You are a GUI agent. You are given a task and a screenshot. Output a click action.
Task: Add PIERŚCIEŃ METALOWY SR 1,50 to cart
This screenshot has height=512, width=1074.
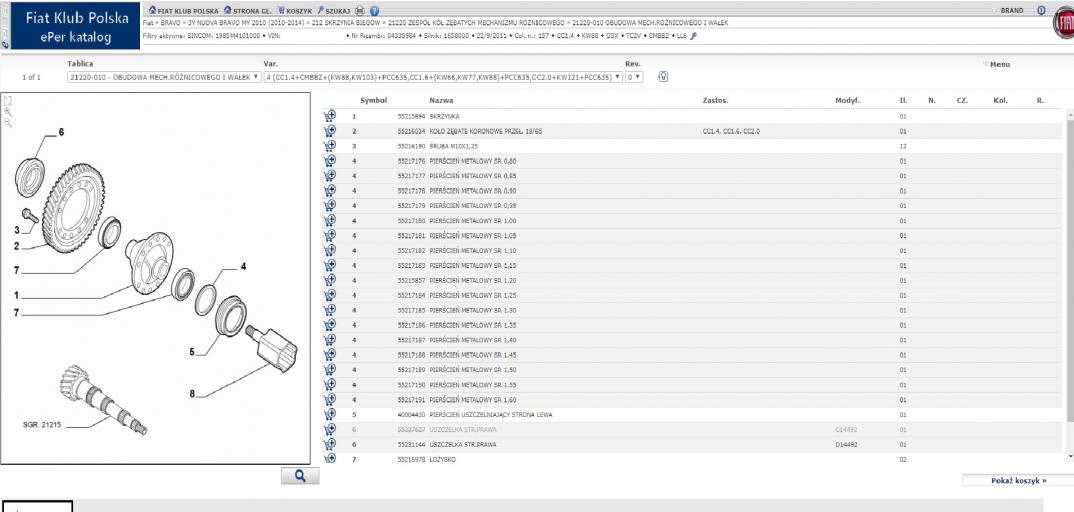click(x=329, y=369)
